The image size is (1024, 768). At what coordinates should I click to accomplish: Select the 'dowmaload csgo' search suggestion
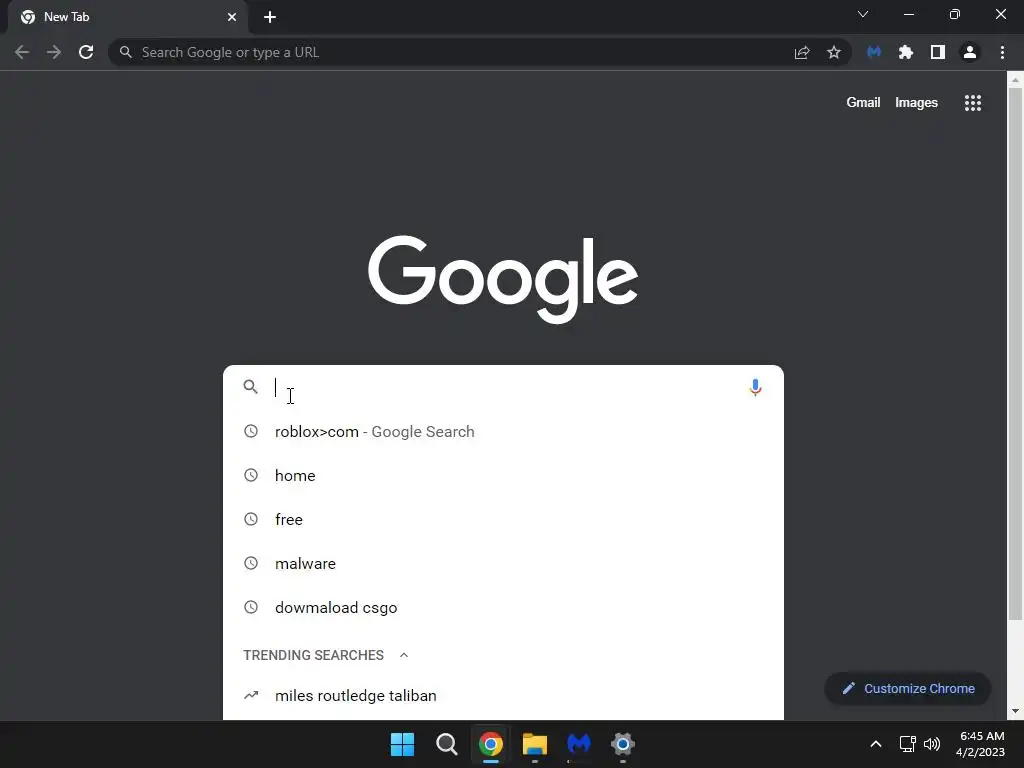503,607
